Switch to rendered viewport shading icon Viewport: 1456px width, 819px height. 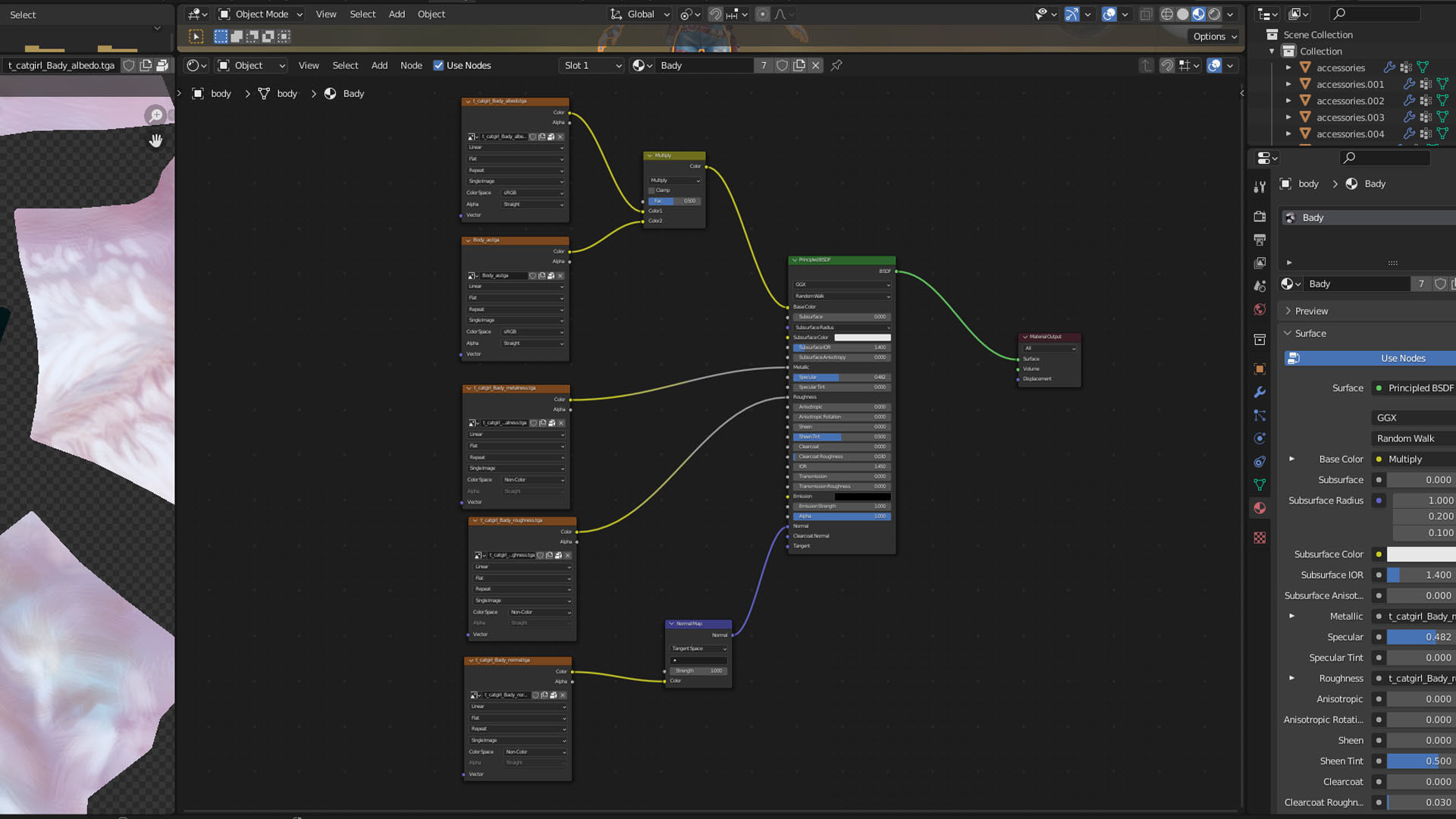point(1214,14)
